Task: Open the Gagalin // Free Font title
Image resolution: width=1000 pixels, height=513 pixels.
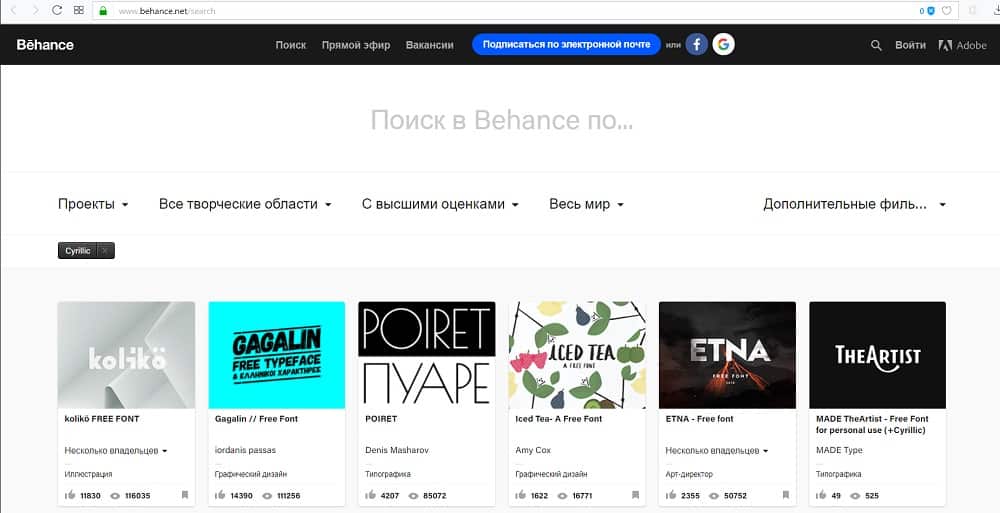Action: click(x=256, y=419)
